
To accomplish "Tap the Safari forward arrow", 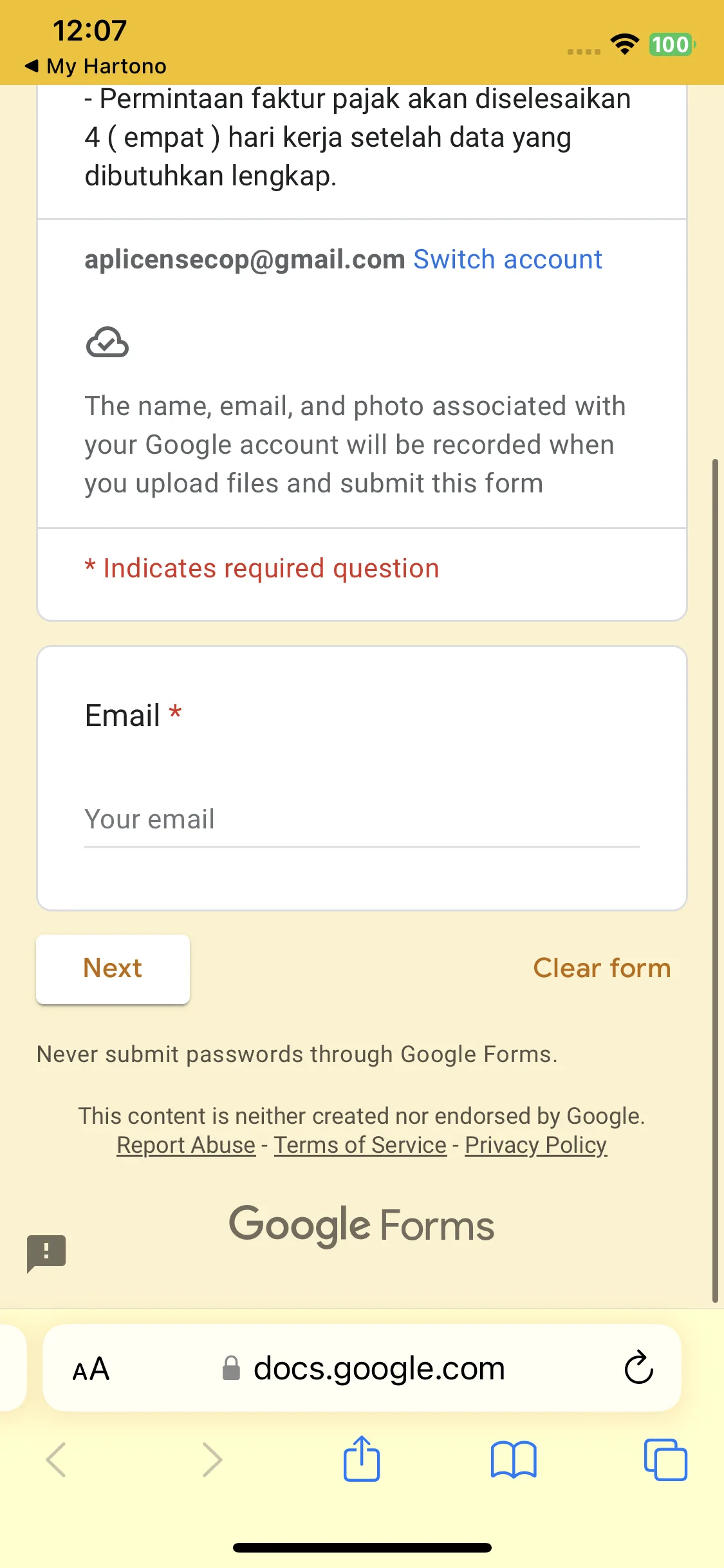I will tap(212, 1459).
